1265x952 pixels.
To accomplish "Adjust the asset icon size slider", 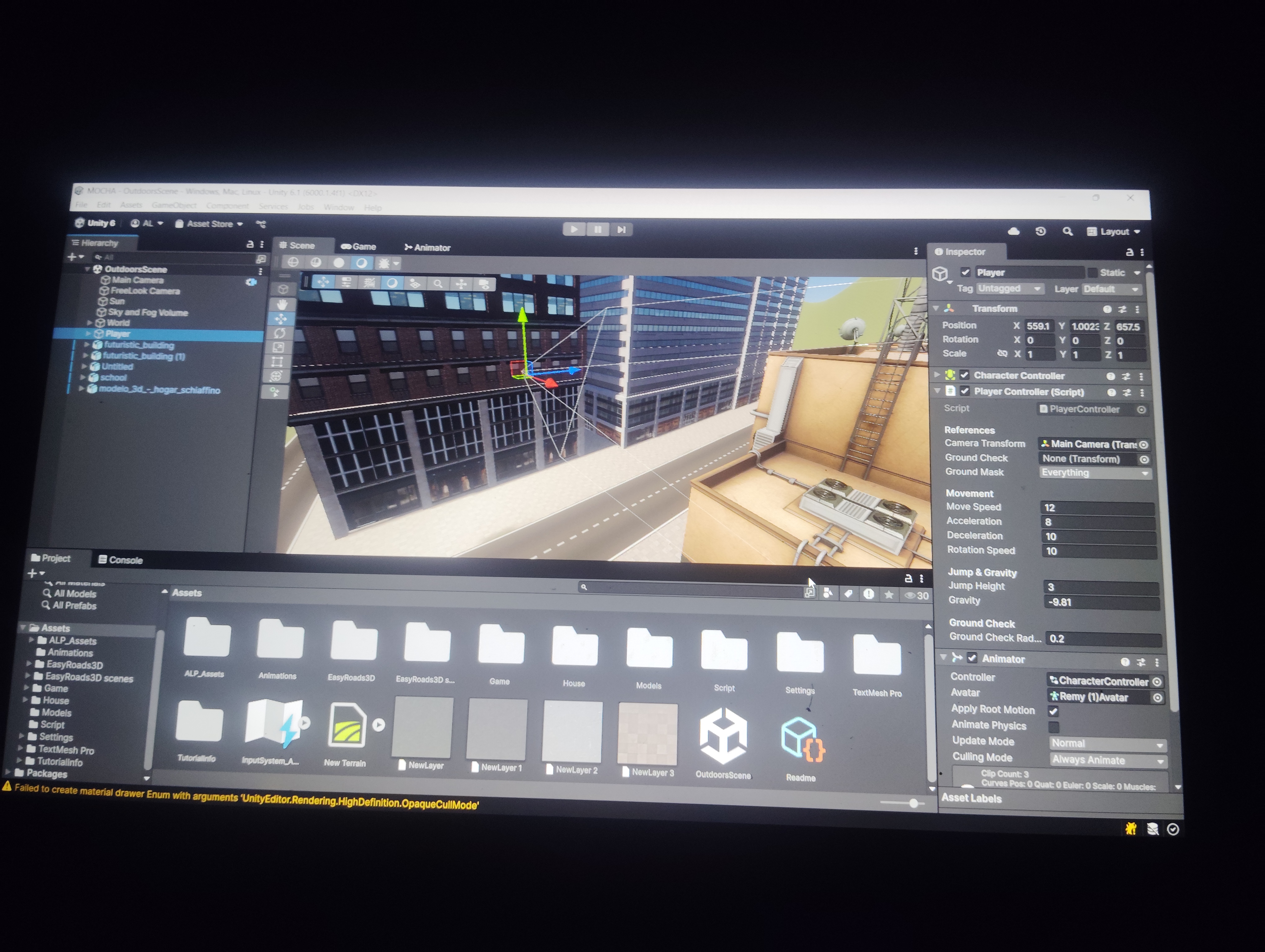I will pyautogui.click(x=913, y=804).
